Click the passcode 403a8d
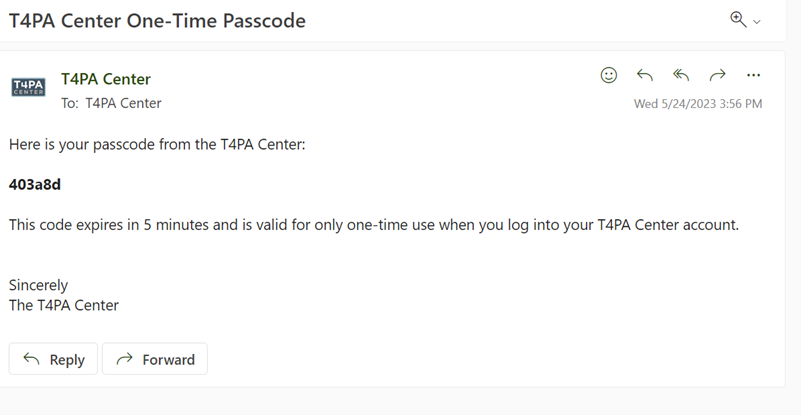This screenshot has height=415, width=801. coord(35,185)
